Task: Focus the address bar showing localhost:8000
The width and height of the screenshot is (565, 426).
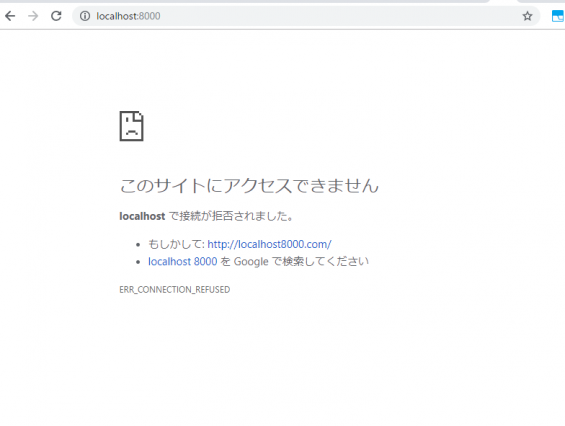Action: tap(306, 16)
